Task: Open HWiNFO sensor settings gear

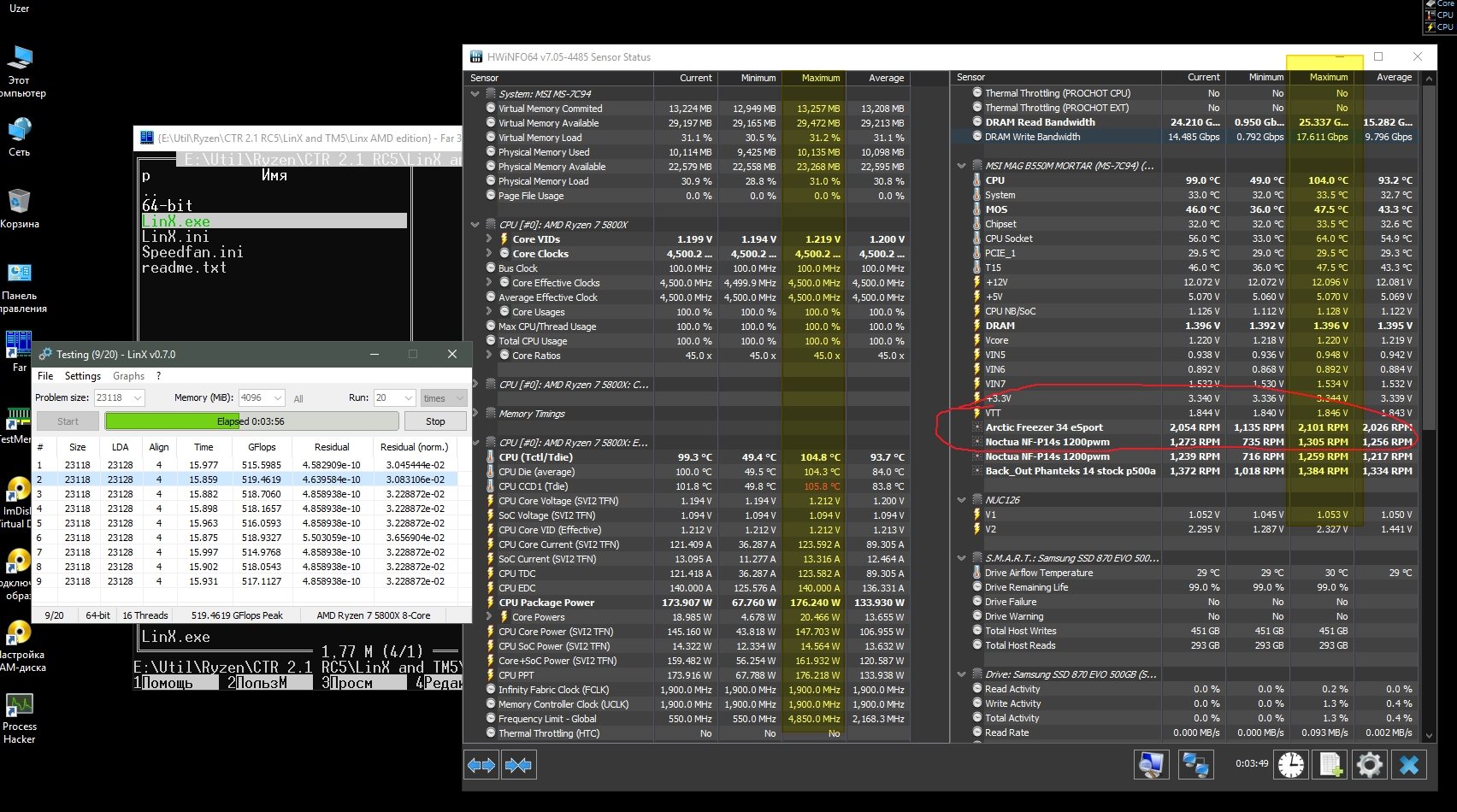Action: tap(1369, 764)
